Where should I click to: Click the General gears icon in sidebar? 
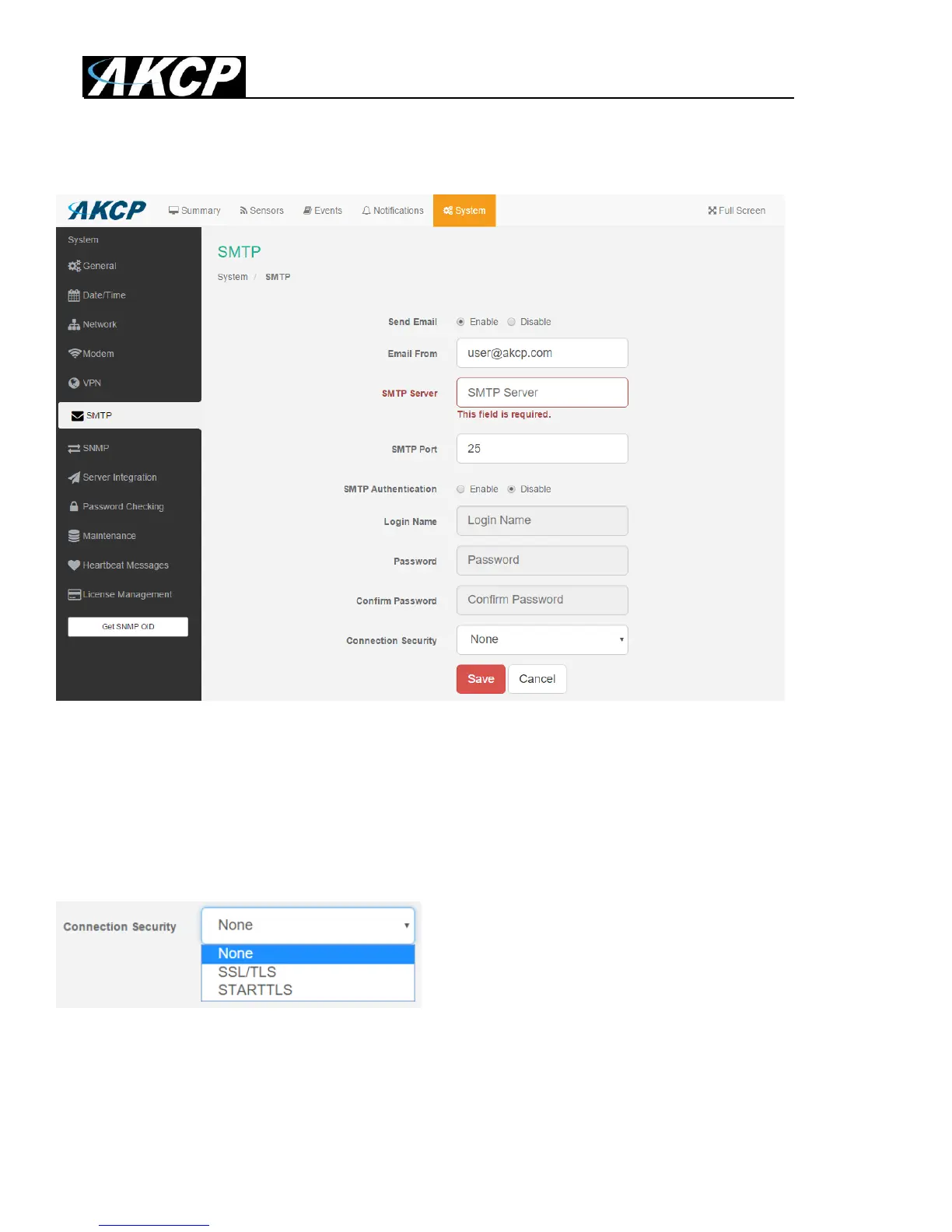pyautogui.click(x=74, y=266)
